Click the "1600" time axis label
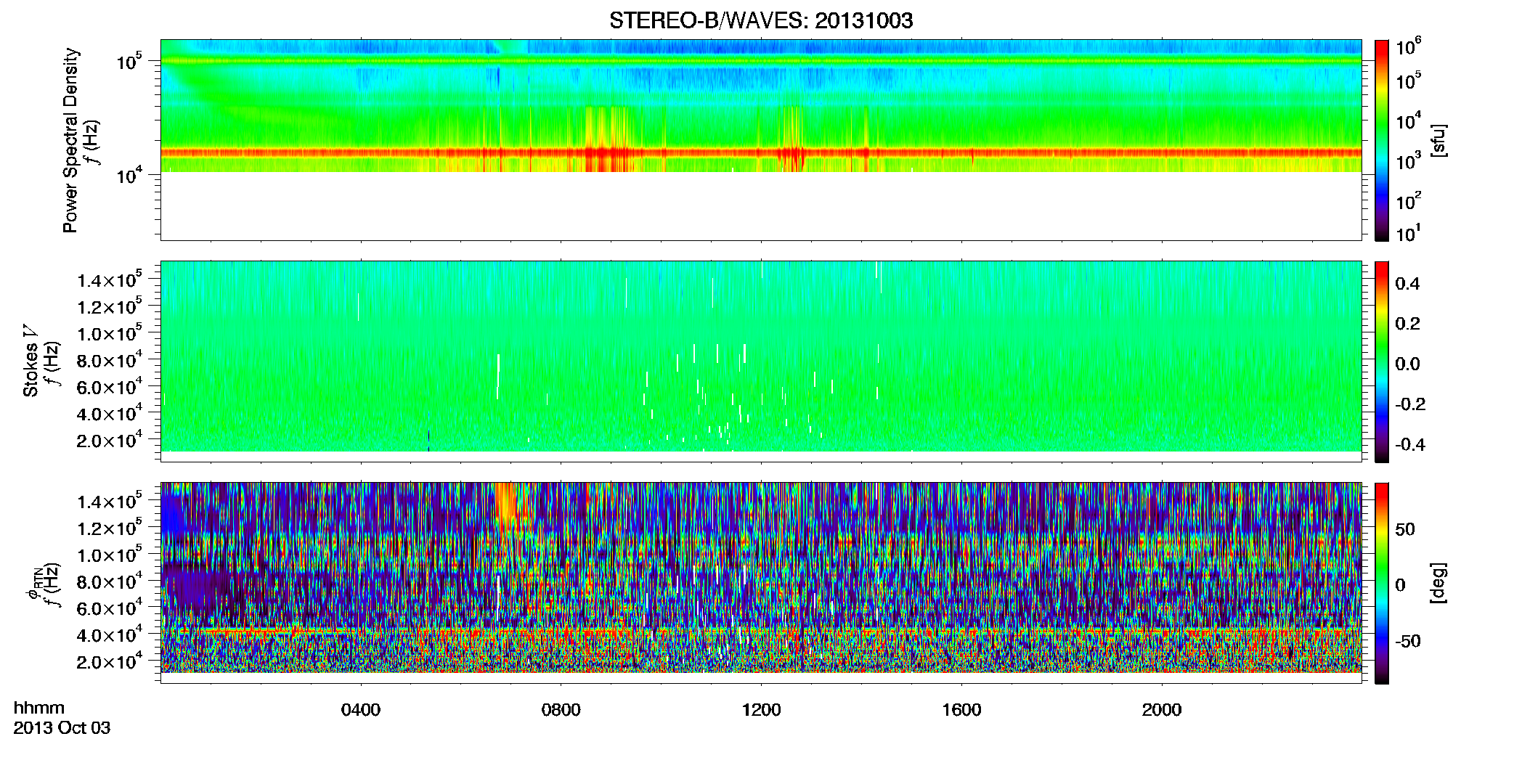The height and width of the screenshot is (784, 1522). 961,710
